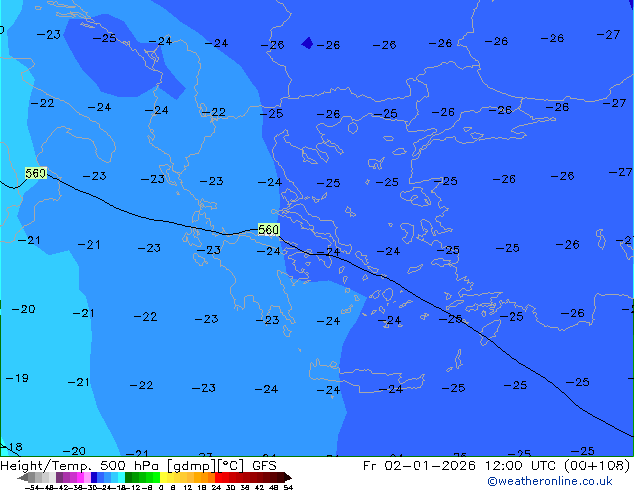Screen dimensions: 634x490
Task: Pick the bright red swatch in the color scale
Action: 218,477
